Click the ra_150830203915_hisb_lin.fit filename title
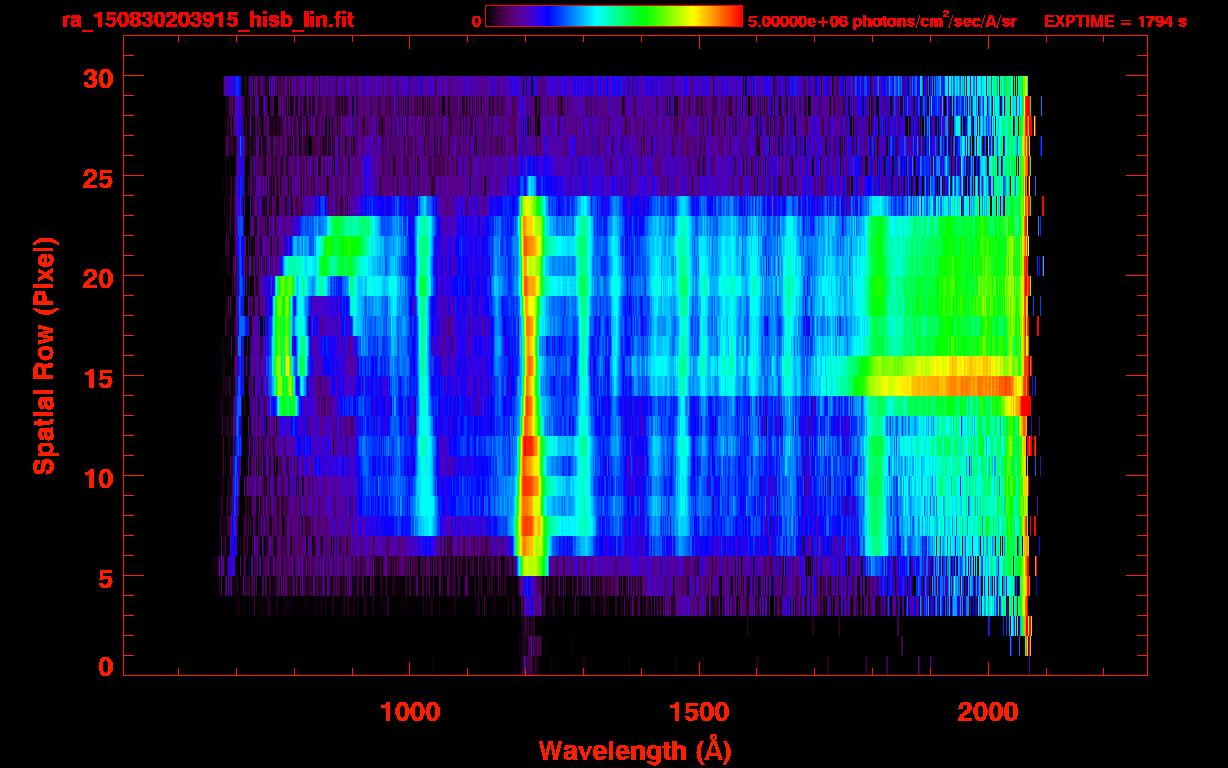The image size is (1228, 768). tap(207, 21)
